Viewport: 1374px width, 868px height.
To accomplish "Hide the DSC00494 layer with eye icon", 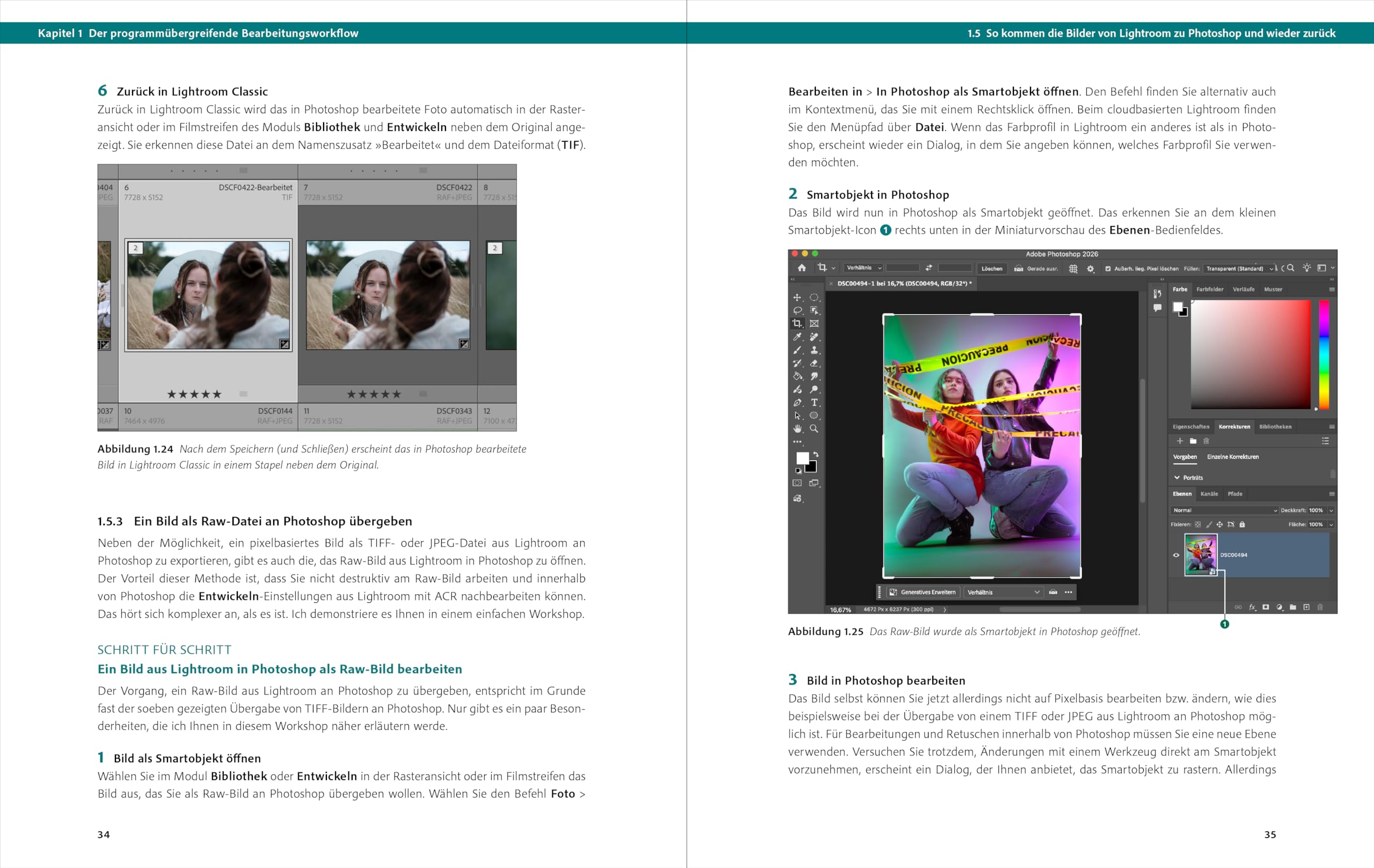I will [1176, 555].
